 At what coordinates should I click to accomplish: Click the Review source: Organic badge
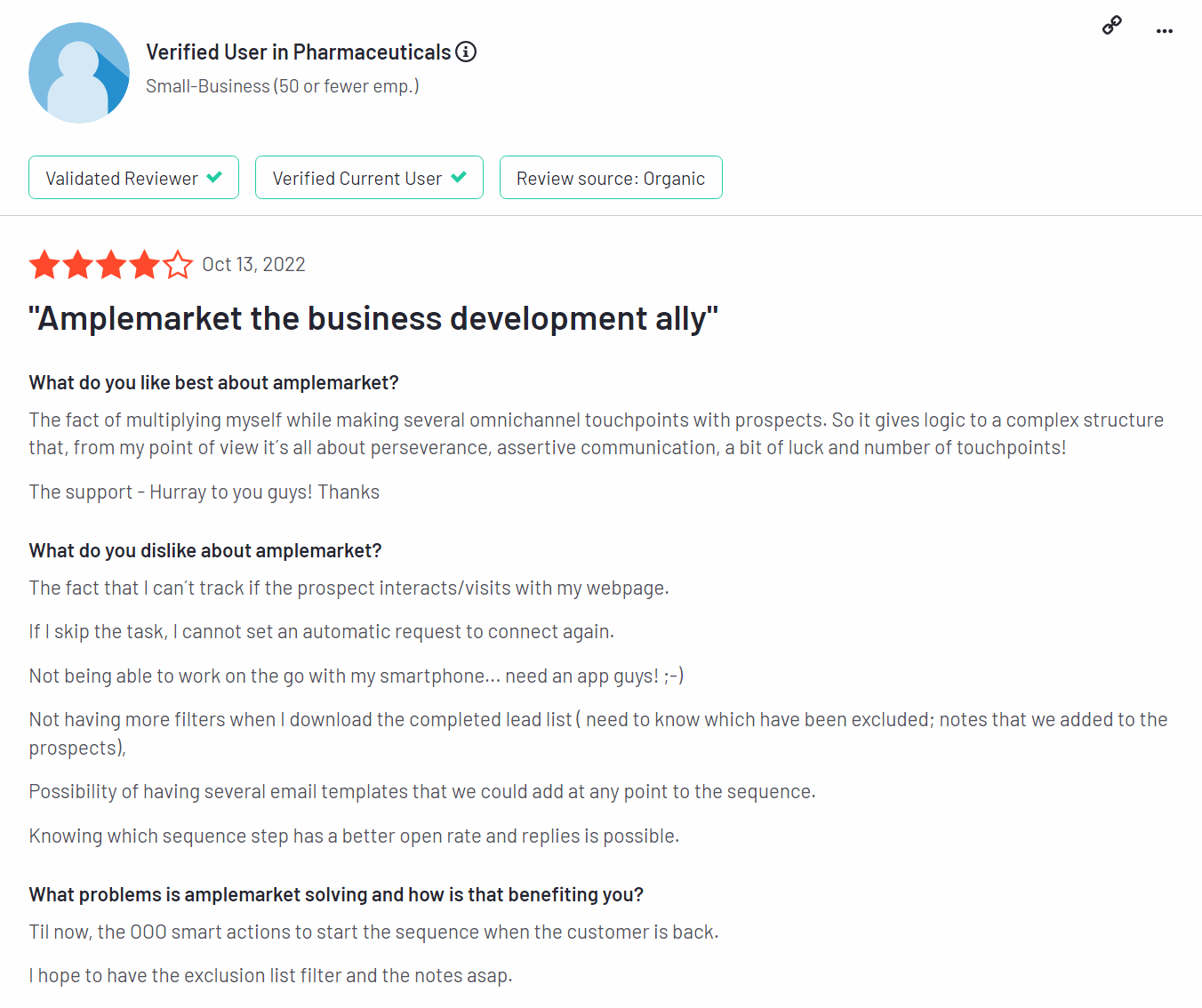click(x=611, y=178)
